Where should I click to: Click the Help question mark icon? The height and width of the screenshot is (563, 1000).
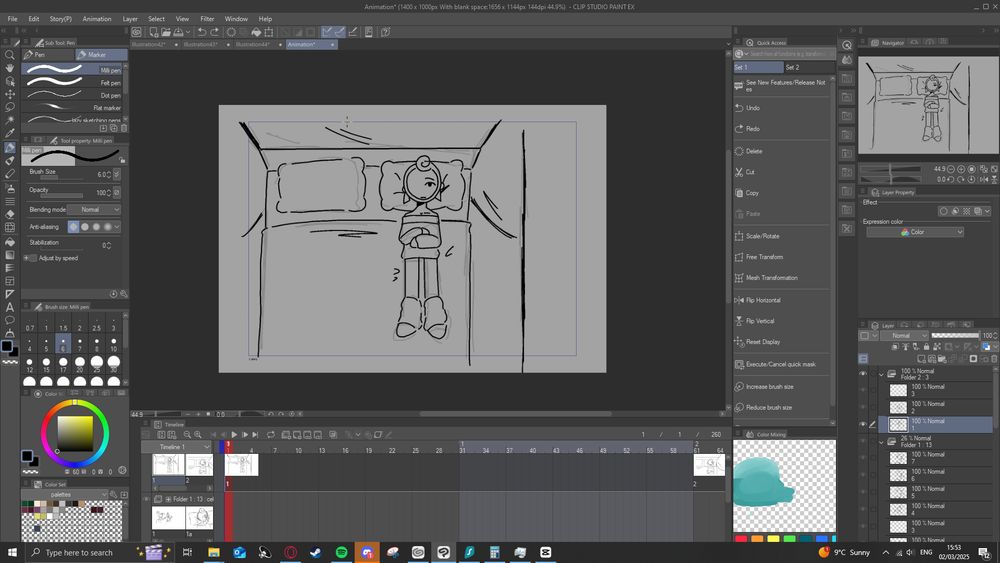pyautogui.click(x=385, y=32)
